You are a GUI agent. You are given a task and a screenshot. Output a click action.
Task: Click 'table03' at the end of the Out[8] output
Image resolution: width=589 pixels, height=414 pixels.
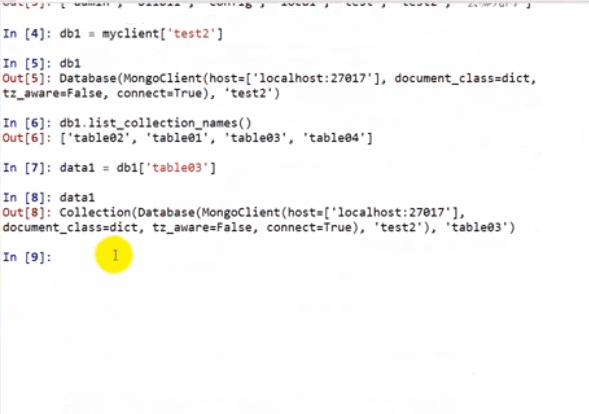[477, 228]
